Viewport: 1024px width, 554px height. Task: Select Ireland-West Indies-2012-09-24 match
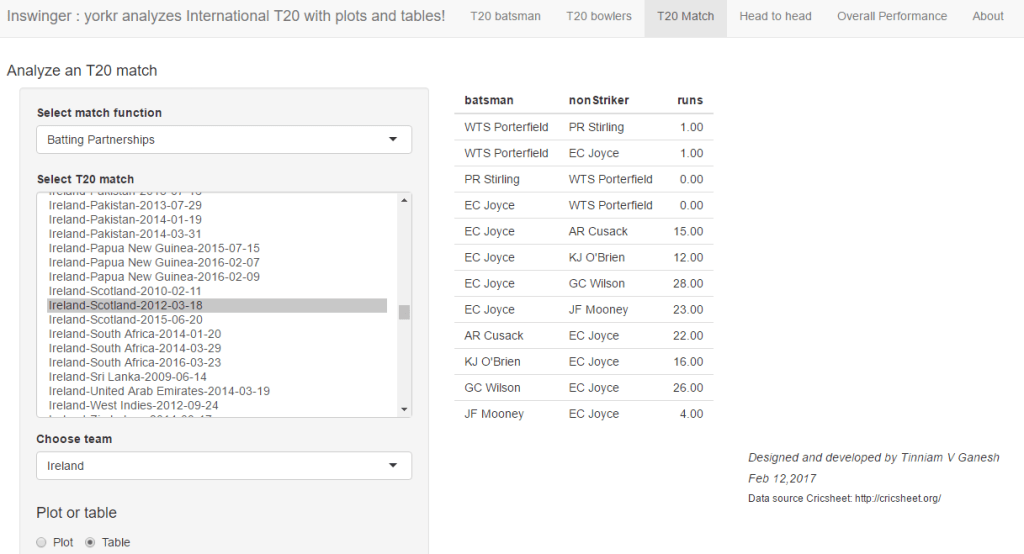(133, 406)
